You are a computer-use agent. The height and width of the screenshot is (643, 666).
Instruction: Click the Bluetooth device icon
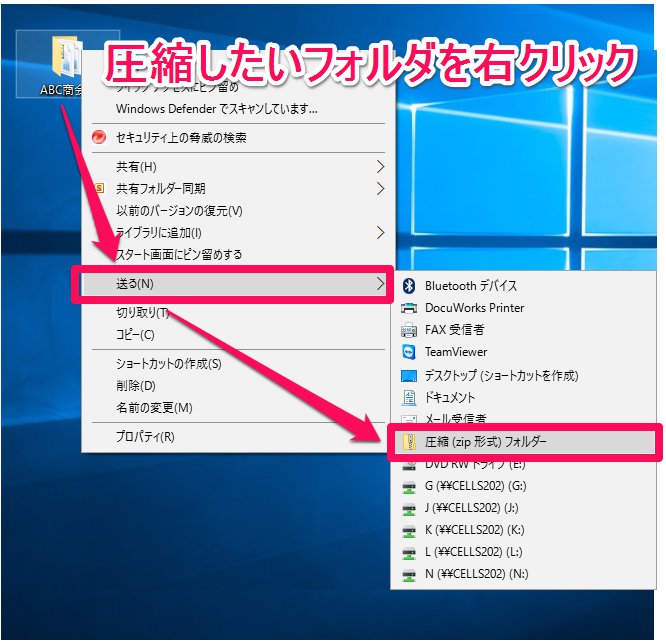point(408,286)
